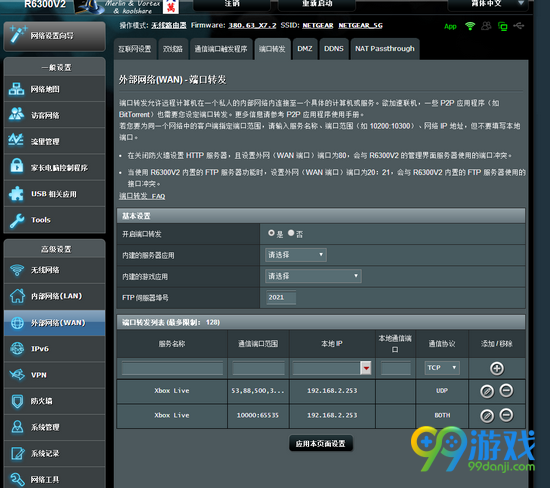This screenshot has height=488, width=550.
Task: Apply the settings on this page
Action: (x=321, y=444)
